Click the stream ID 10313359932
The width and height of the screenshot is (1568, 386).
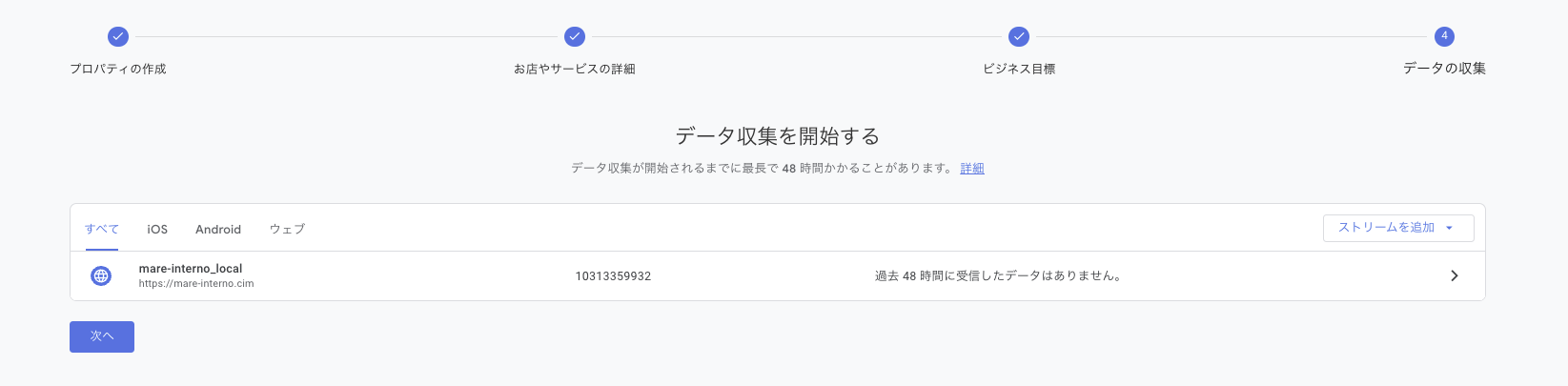(613, 276)
